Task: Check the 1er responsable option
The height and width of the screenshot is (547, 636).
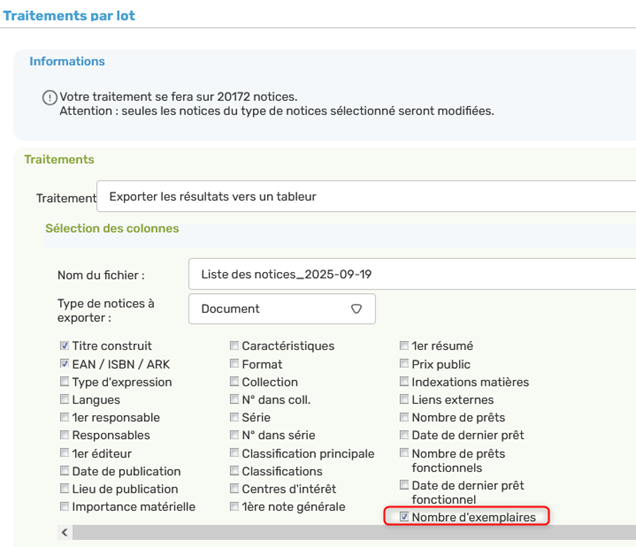Action: pyautogui.click(x=65, y=418)
